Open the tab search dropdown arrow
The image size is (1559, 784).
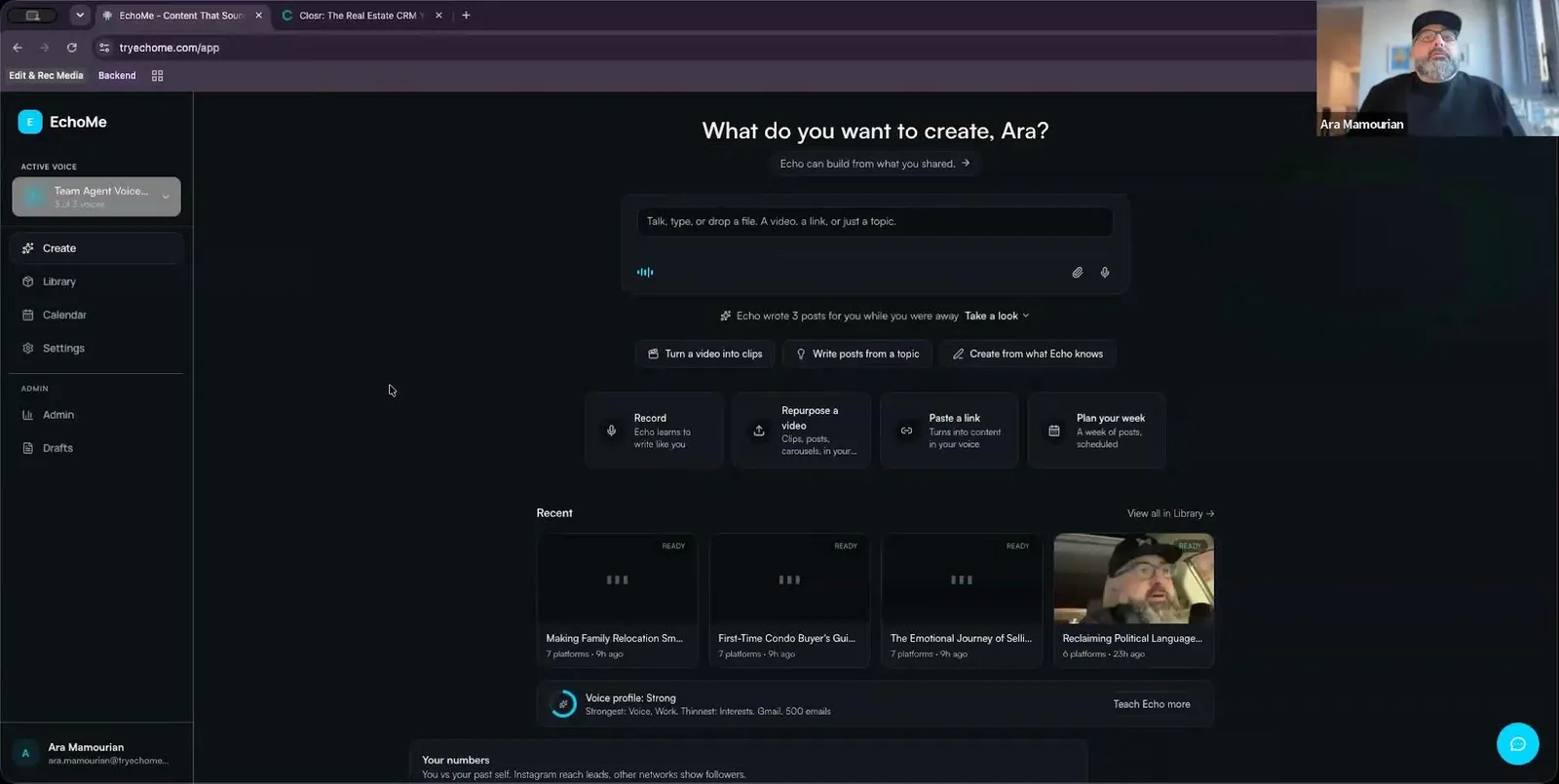coord(80,16)
